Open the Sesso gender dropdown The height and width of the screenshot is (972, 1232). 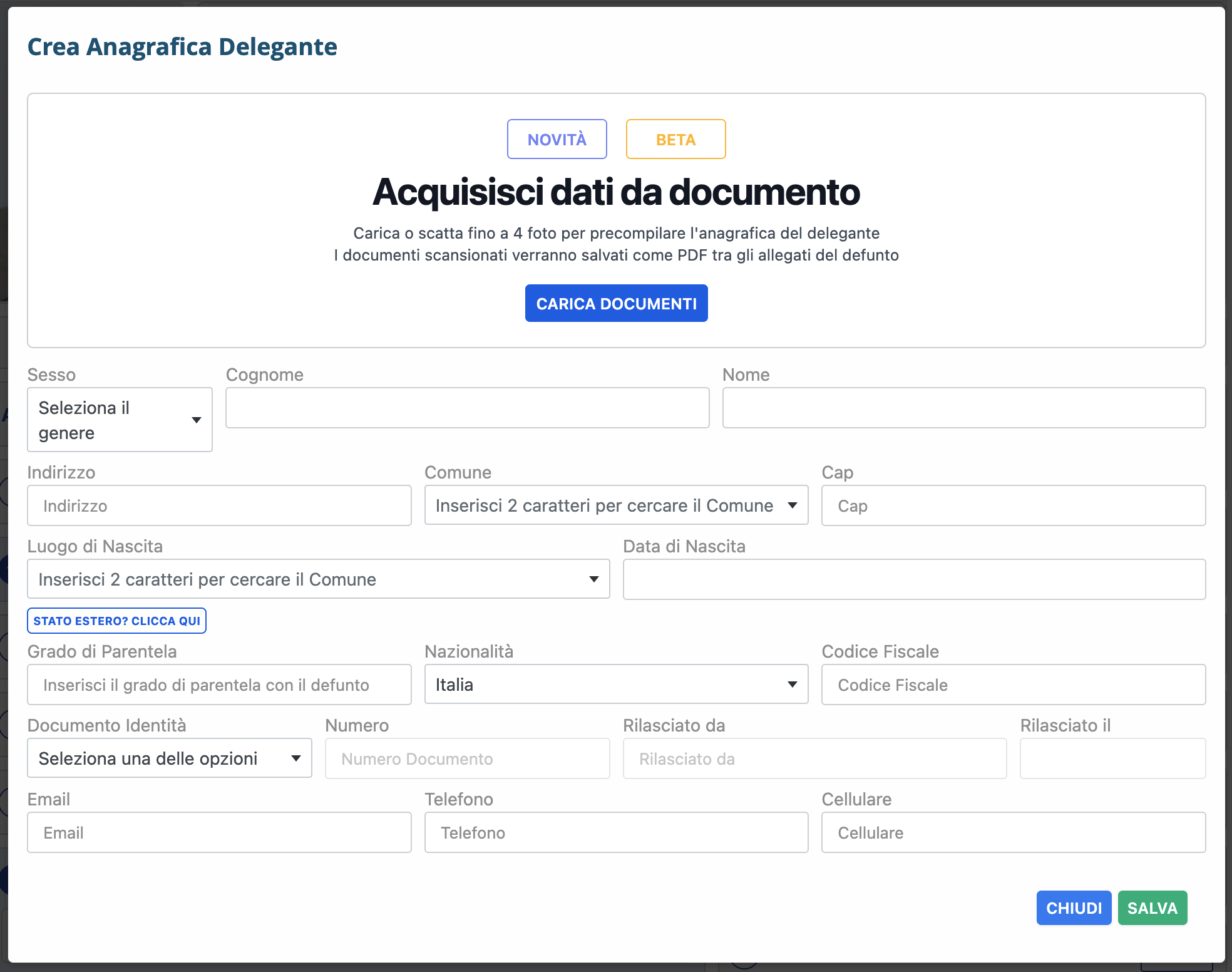tap(120, 420)
